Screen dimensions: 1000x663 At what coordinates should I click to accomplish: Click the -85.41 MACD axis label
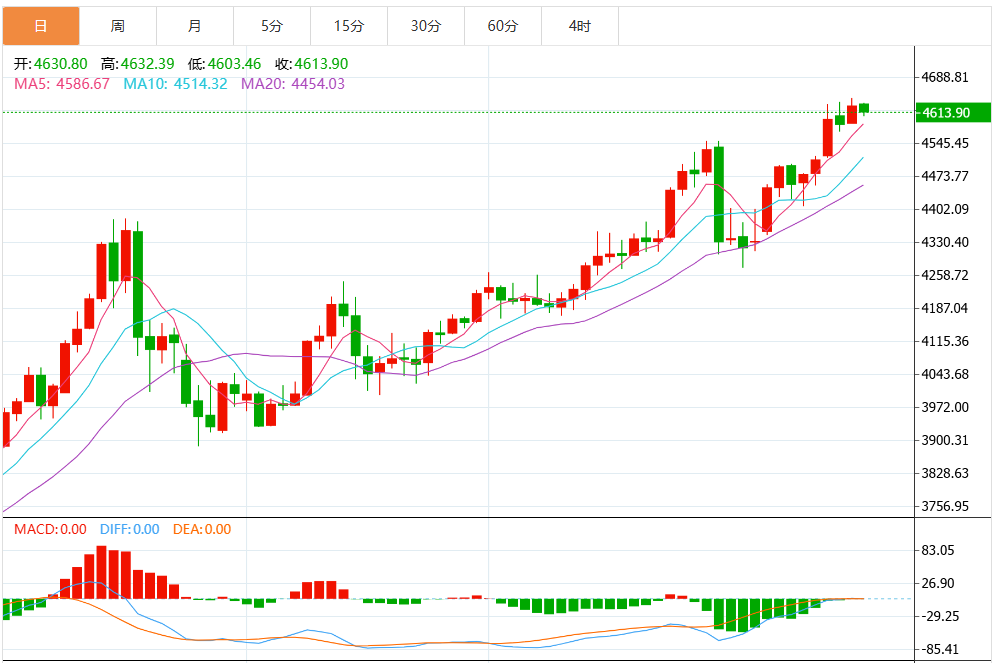(x=941, y=650)
